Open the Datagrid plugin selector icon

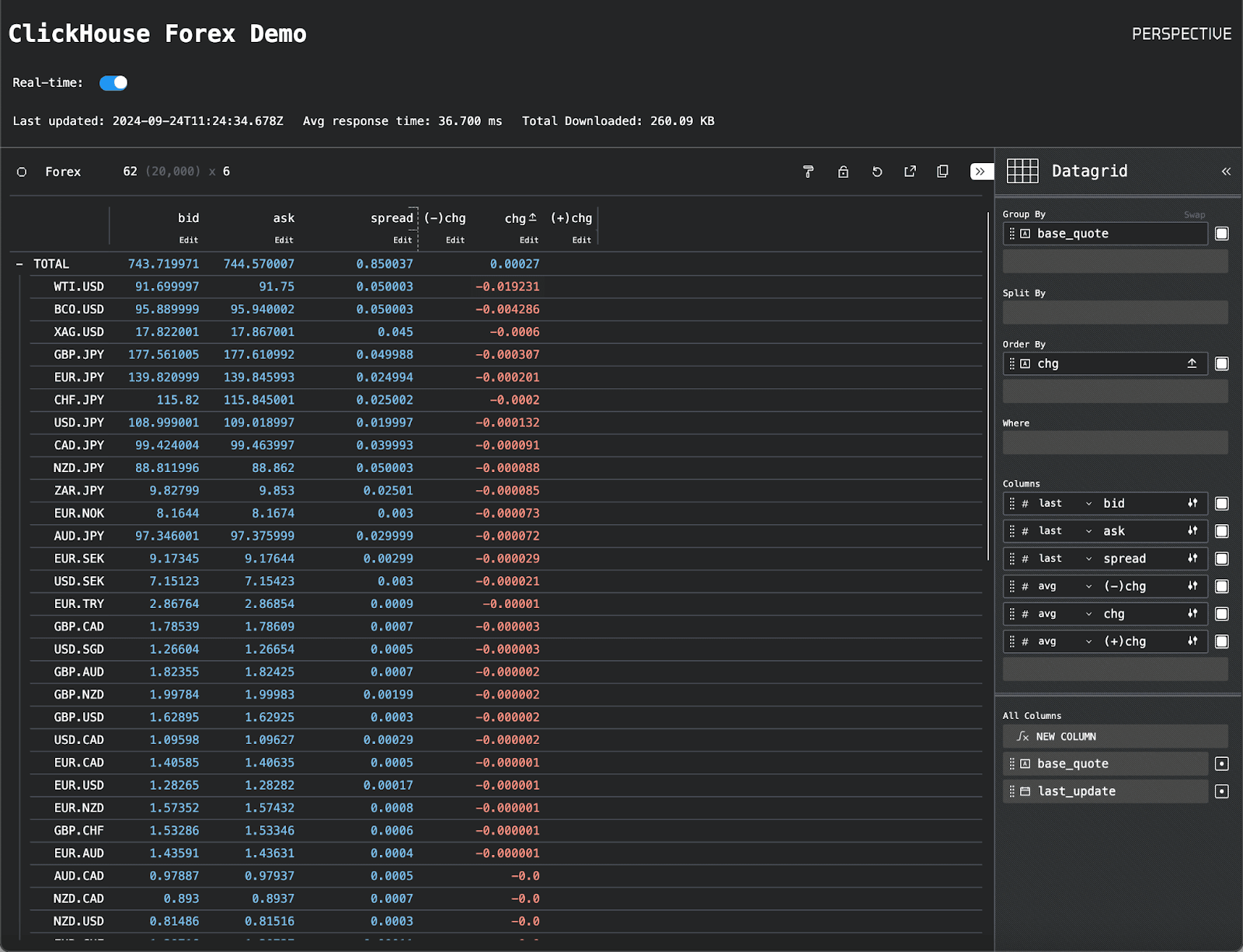(x=1022, y=171)
